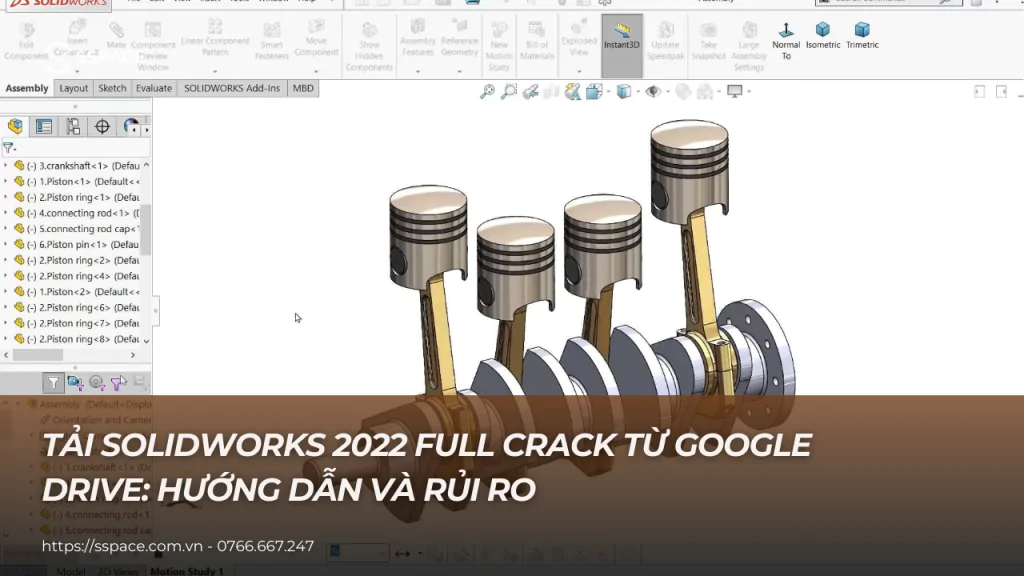1024x576 pixels.
Task: Toggle the Instant3D button
Action: [622, 45]
